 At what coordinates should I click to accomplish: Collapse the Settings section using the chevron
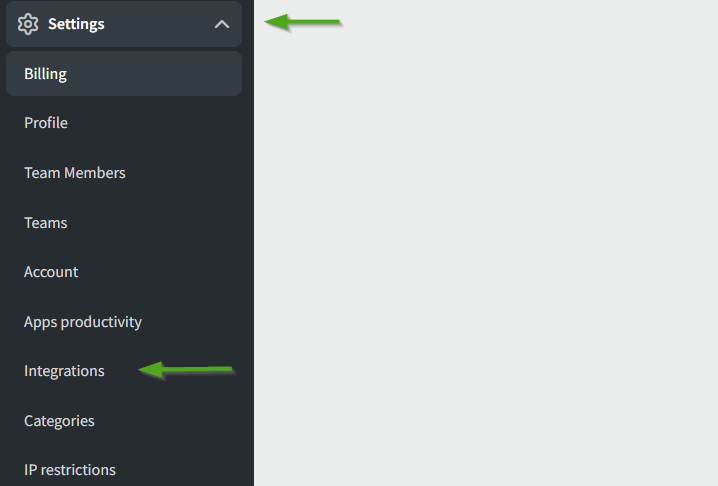[x=222, y=24]
